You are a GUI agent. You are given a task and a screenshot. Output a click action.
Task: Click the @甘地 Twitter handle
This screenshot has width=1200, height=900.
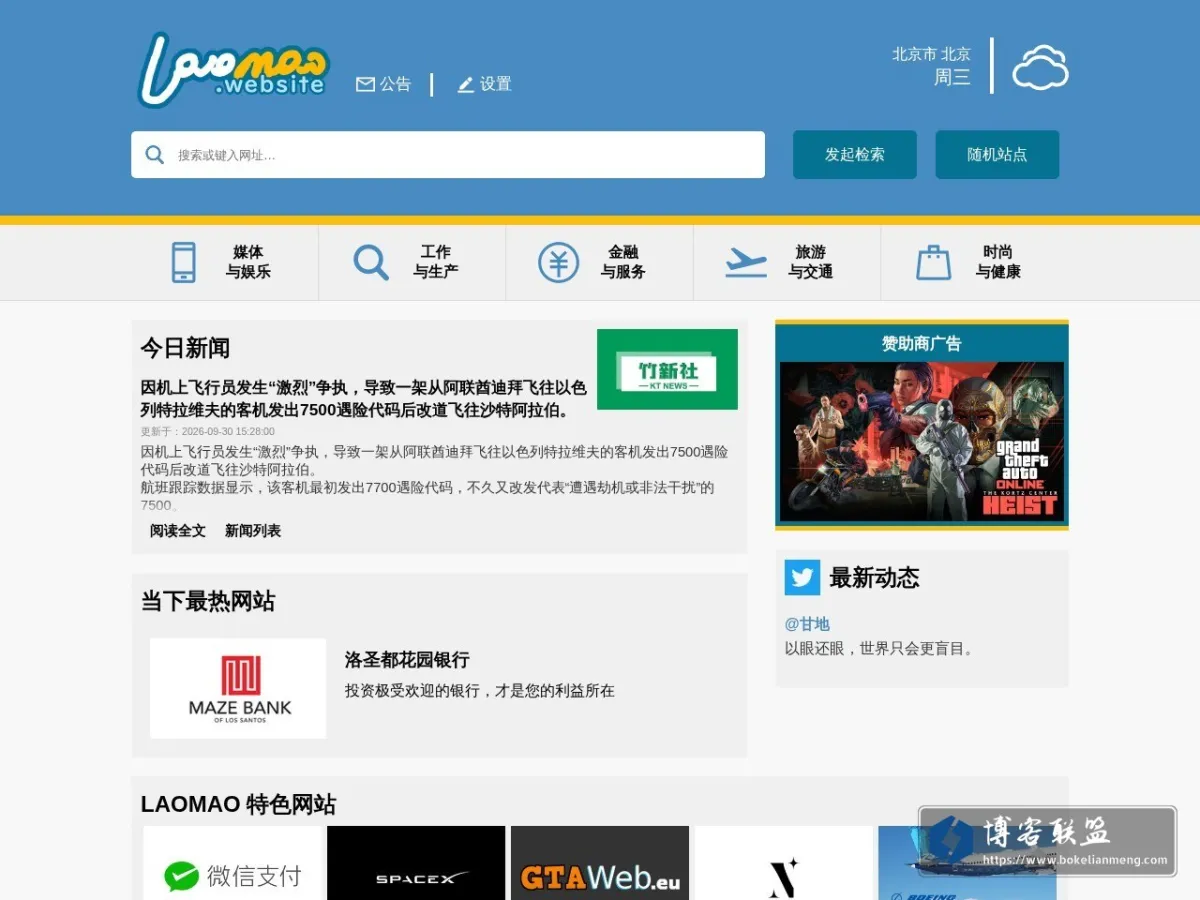tap(807, 624)
